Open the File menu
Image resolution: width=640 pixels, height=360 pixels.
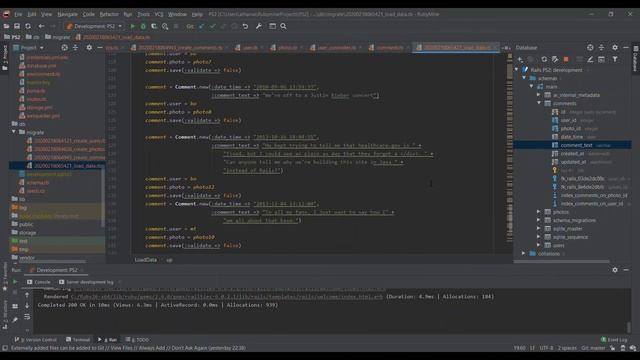(18, 14)
